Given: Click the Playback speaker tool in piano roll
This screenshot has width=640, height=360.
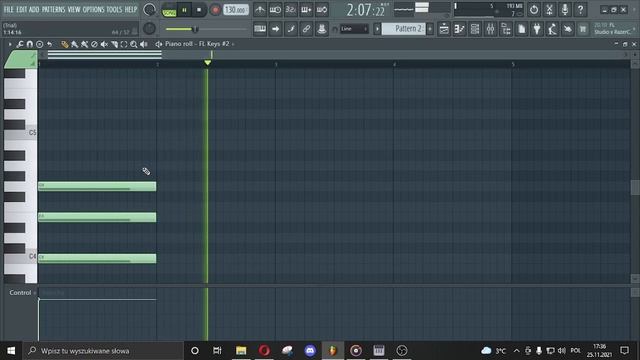Looking at the screenshot, I should (x=144, y=44).
